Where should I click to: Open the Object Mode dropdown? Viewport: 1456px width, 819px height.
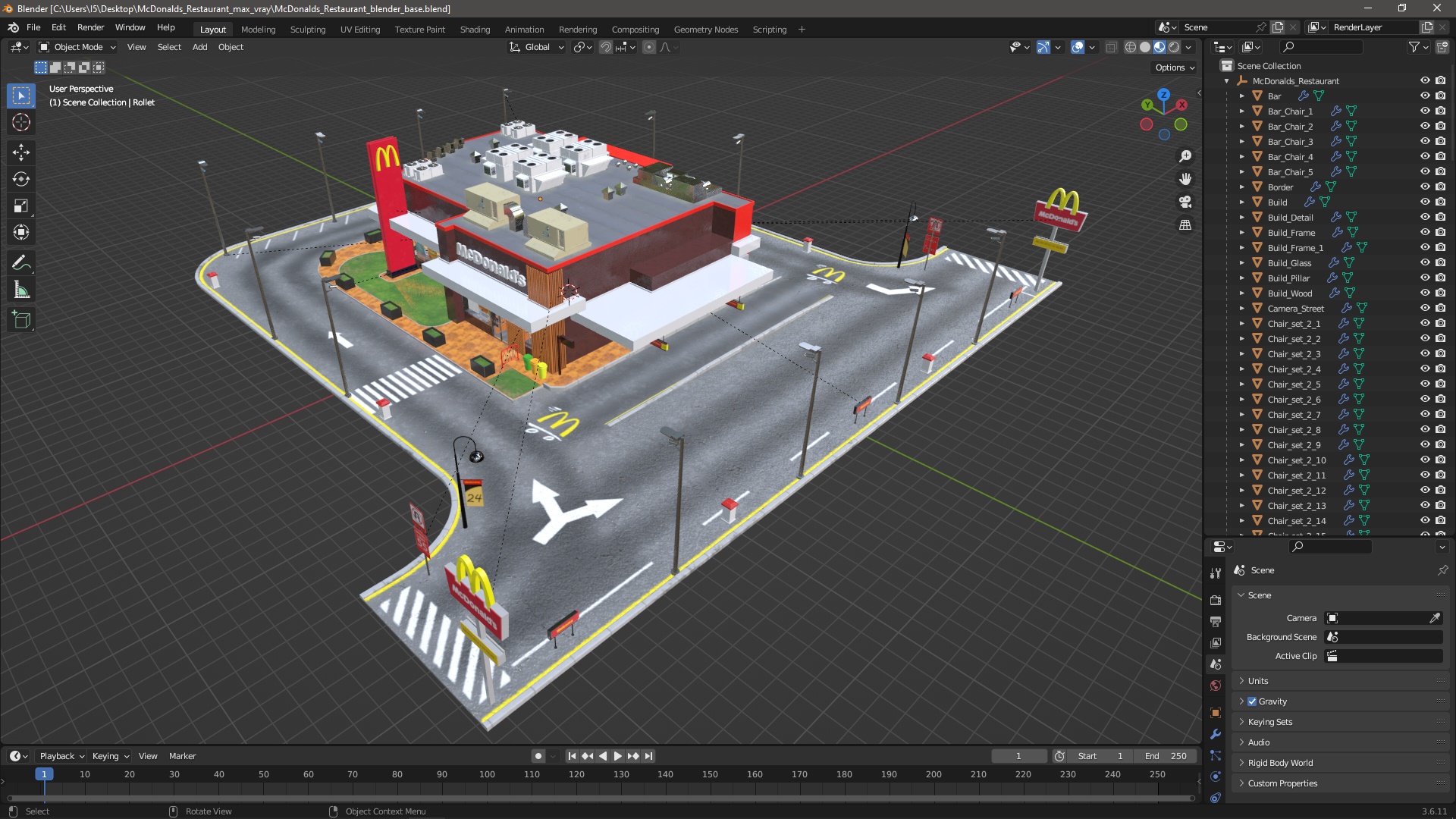[77, 47]
